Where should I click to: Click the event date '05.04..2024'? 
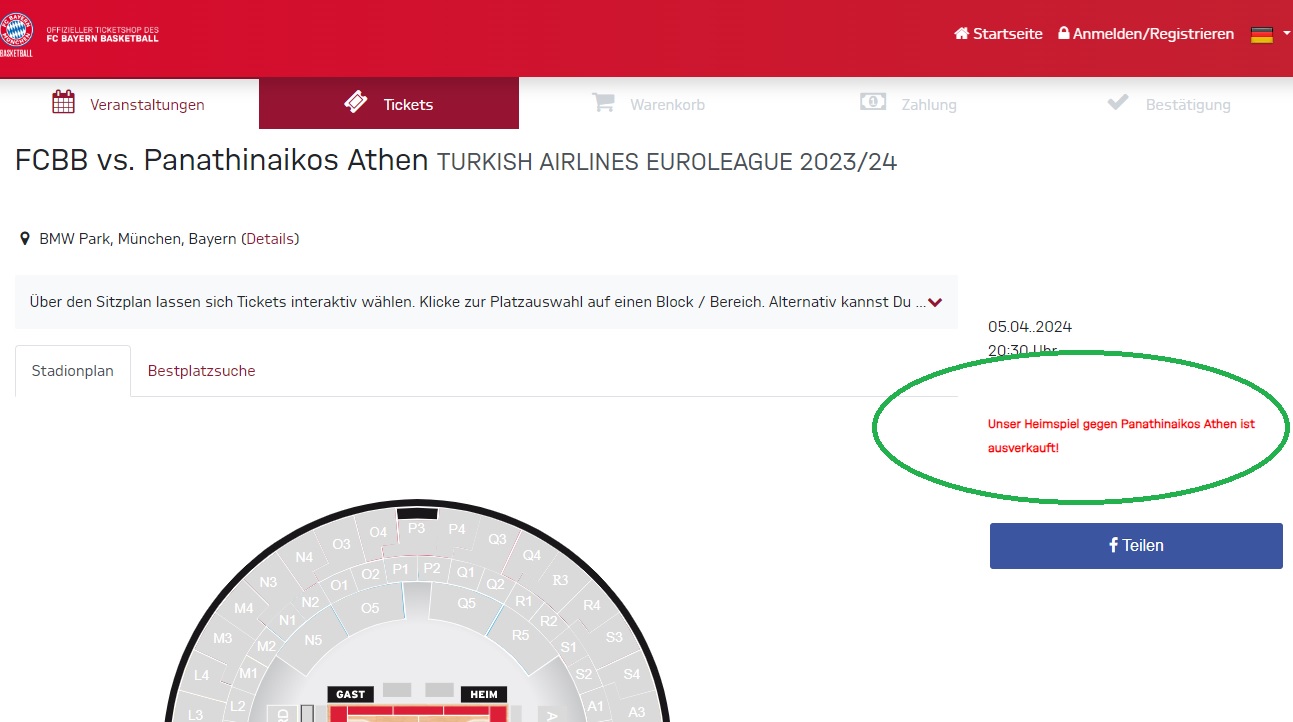tap(1030, 327)
